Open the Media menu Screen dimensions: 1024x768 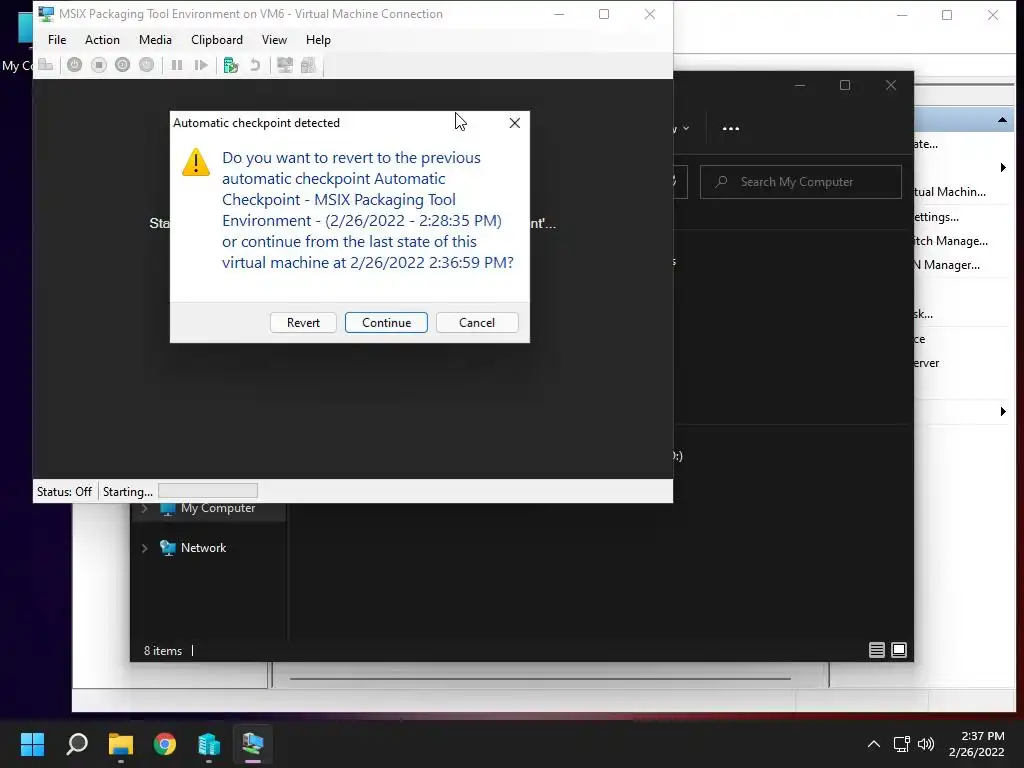pos(155,40)
